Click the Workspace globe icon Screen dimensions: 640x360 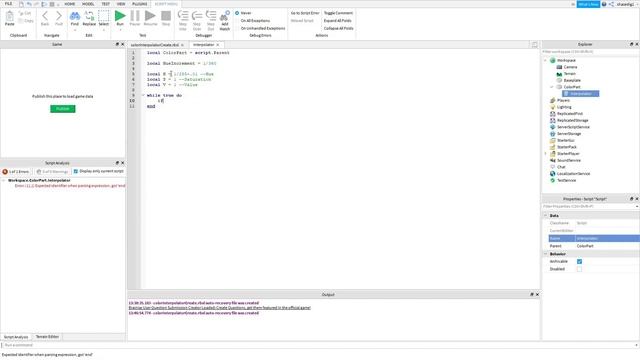(x=552, y=60)
